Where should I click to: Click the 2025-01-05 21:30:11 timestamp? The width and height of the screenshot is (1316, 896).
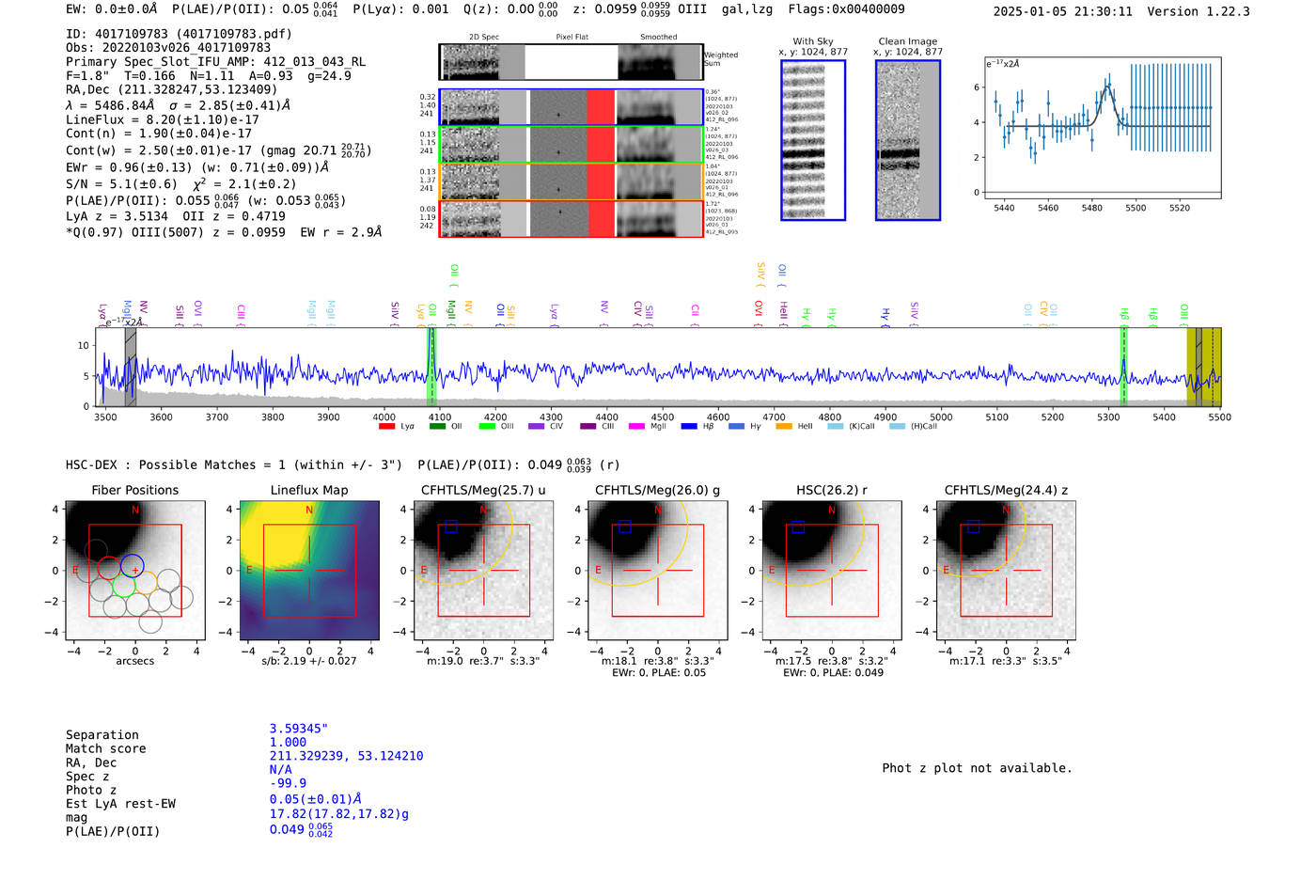(1063, 11)
